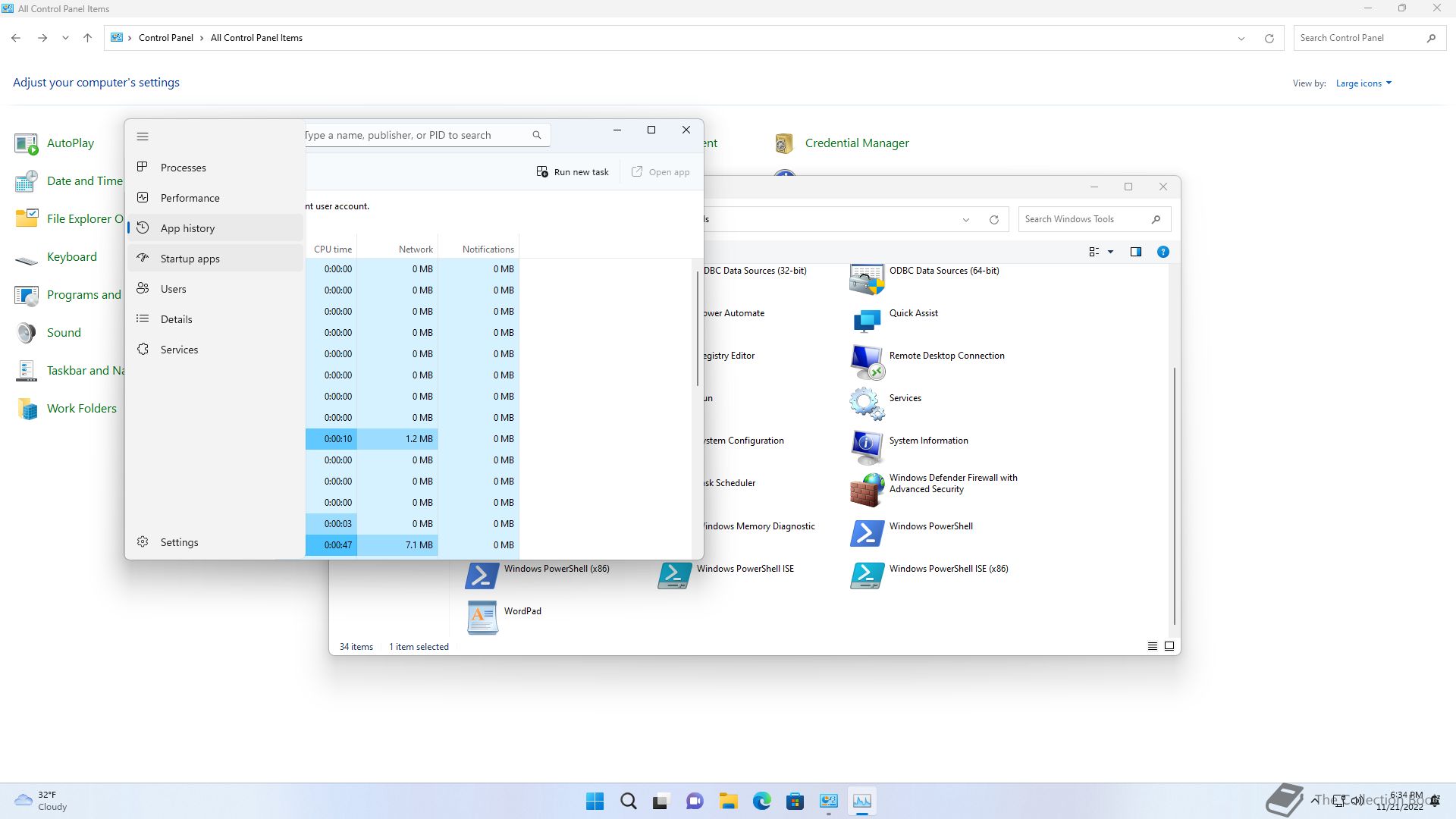
Task: Select ODBC Data Sources (64-bit)
Action: tap(924, 279)
